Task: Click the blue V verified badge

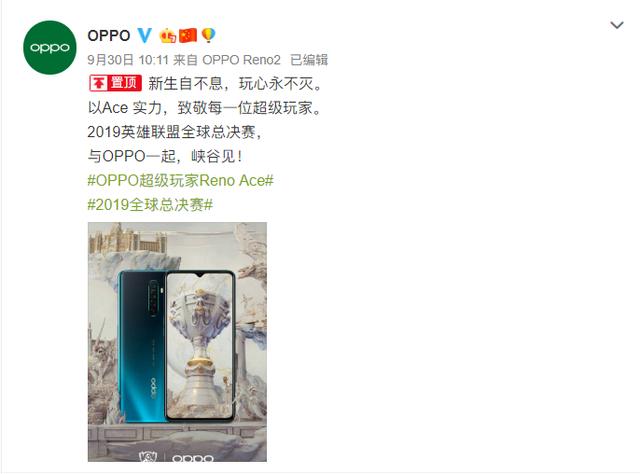Action: click(x=144, y=36)
